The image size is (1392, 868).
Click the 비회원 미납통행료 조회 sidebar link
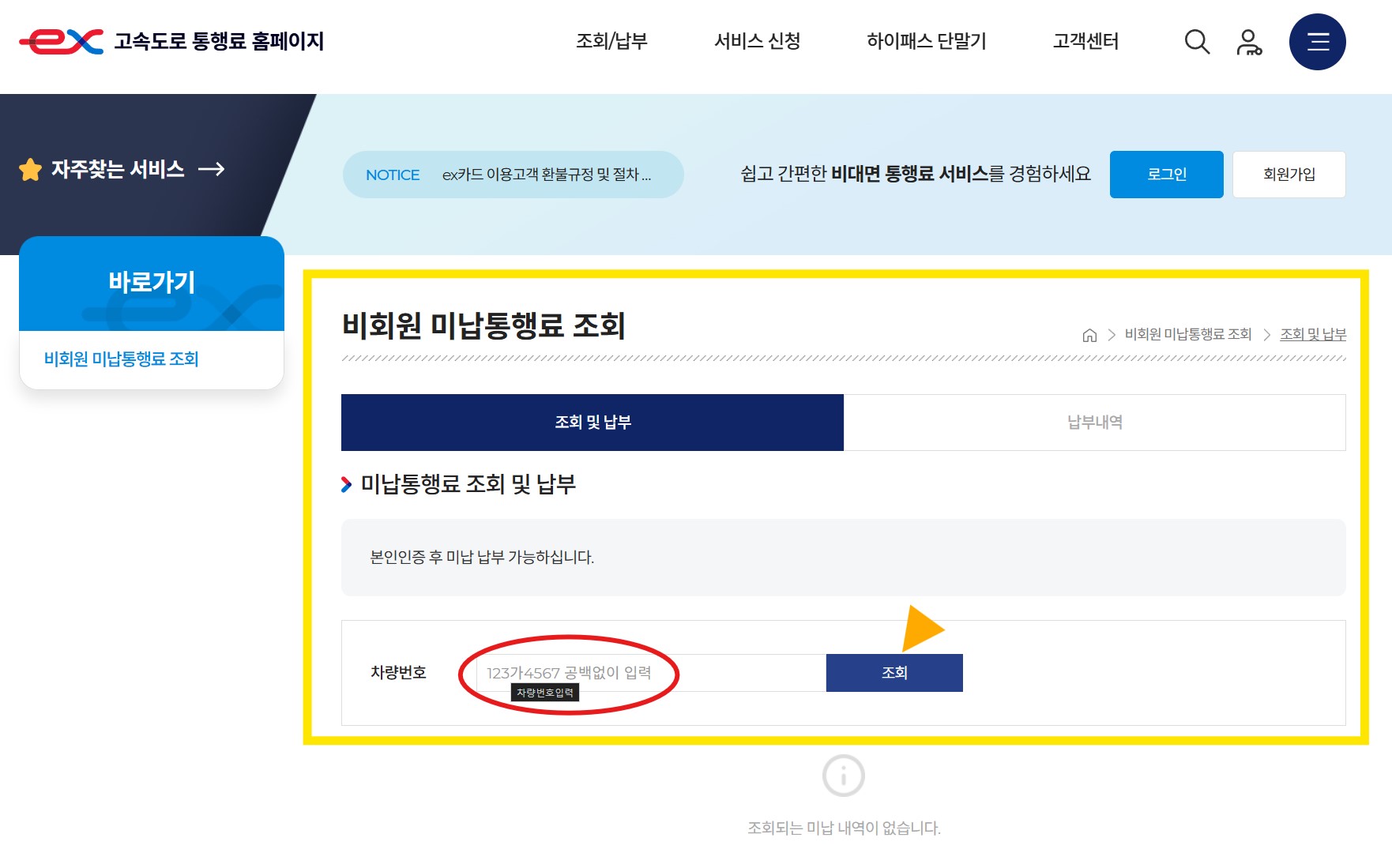[x=122, y=359]
